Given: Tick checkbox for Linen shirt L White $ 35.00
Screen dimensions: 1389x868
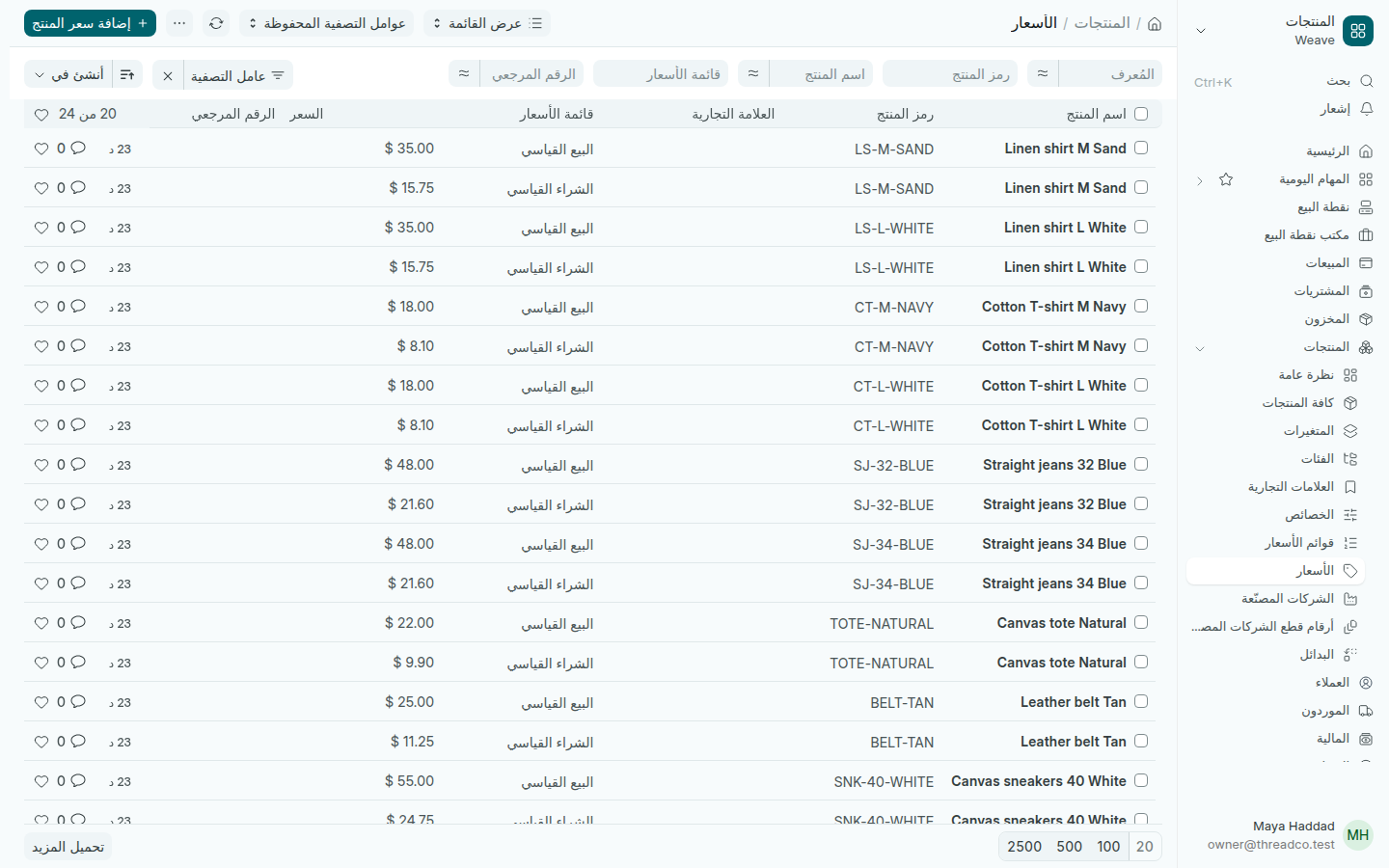Looking at the screenshot, I should coord(1141,227).
